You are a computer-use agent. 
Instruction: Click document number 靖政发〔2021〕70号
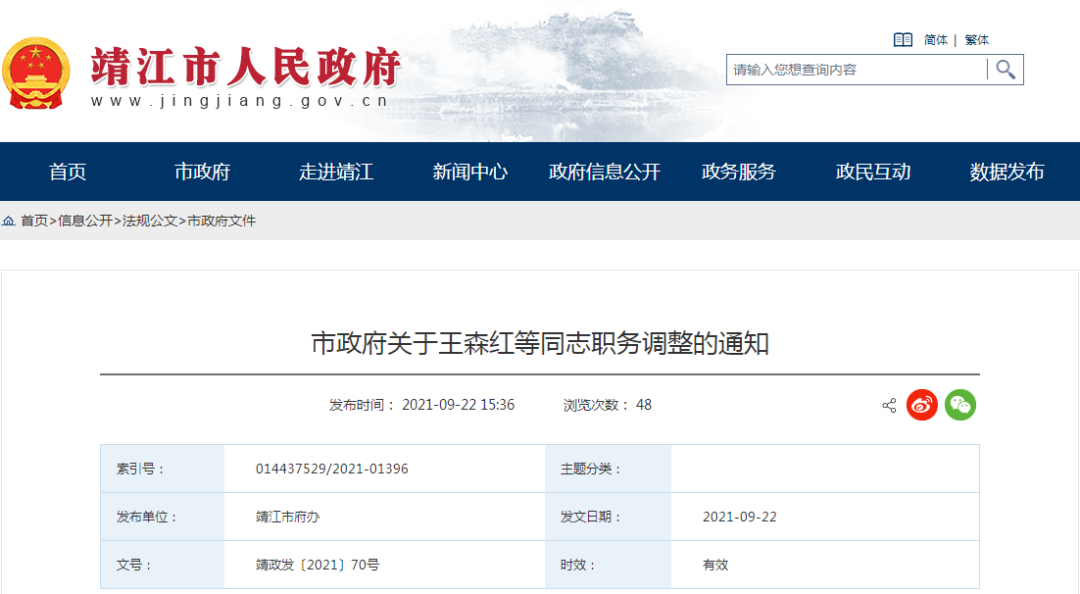point(318,565)
